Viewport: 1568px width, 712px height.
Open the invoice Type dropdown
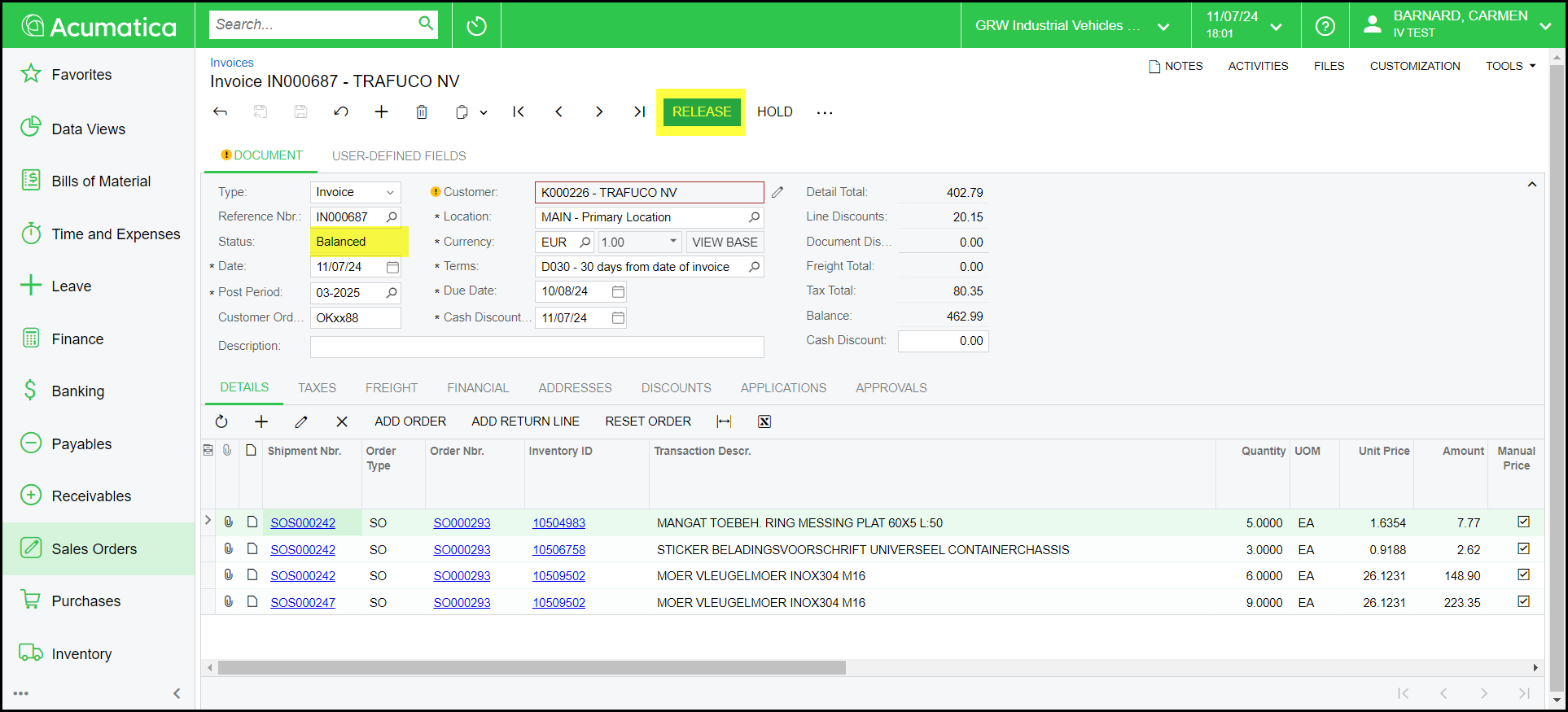click(x=356, y=193)
